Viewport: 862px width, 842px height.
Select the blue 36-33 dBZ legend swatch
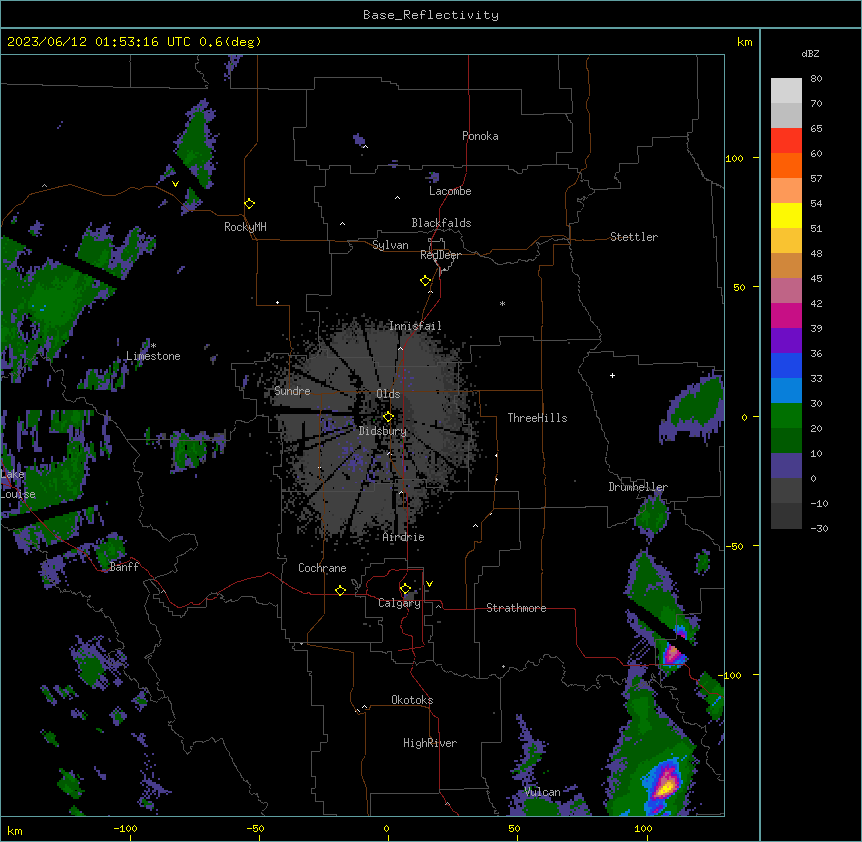786,365
